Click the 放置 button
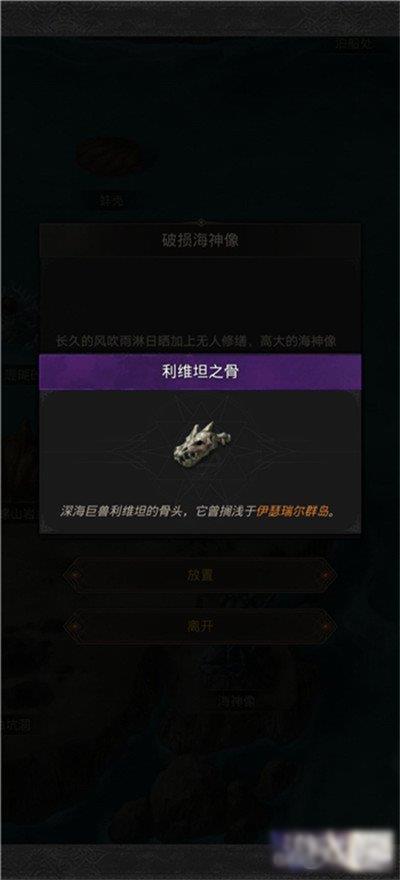This screenshot has width=400, height=880. (x=200, y=576)
